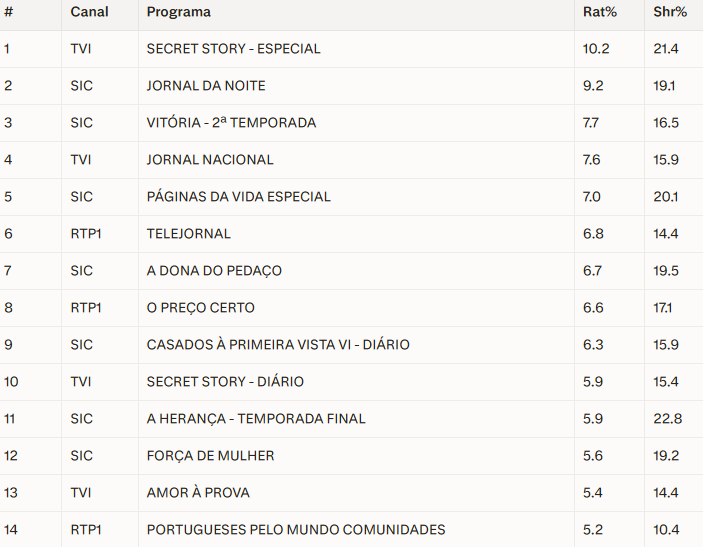
Task: Click VITÓRIA - 2ª TEMPORADA row title
Action: click(x=231, y=123)
